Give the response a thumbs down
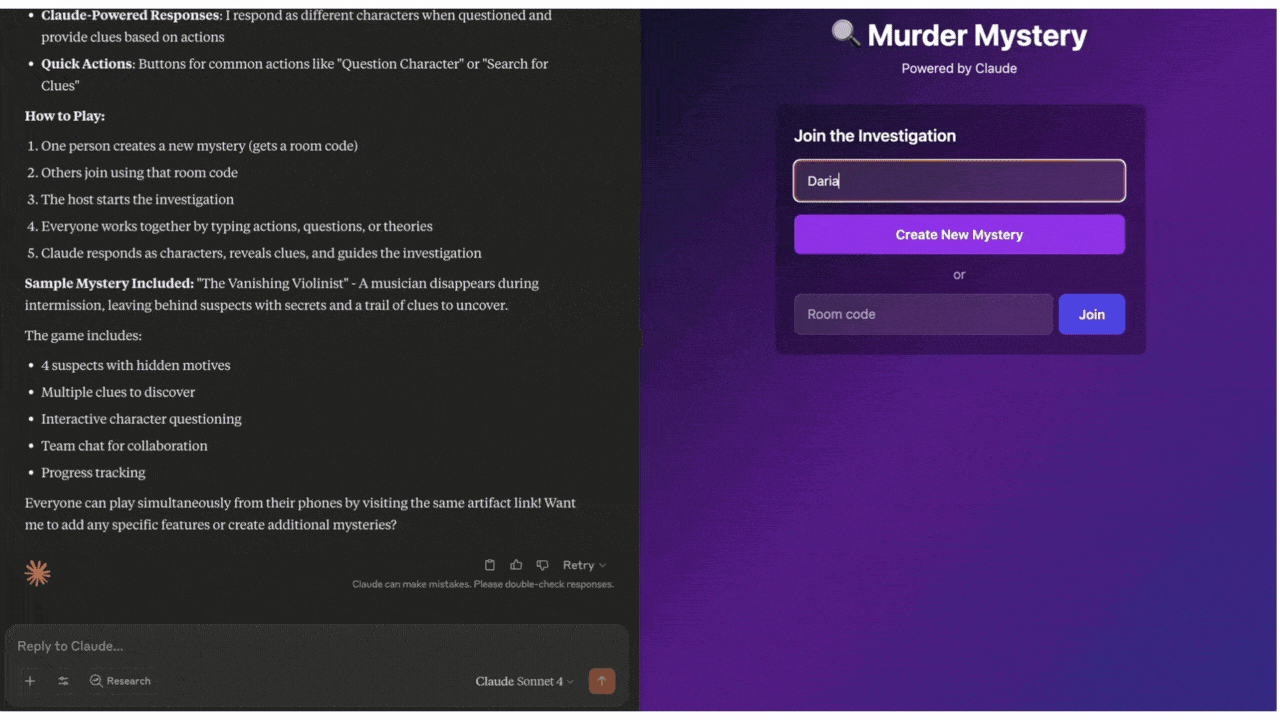Screen dimensions: 1280x720 coord(542,565)
